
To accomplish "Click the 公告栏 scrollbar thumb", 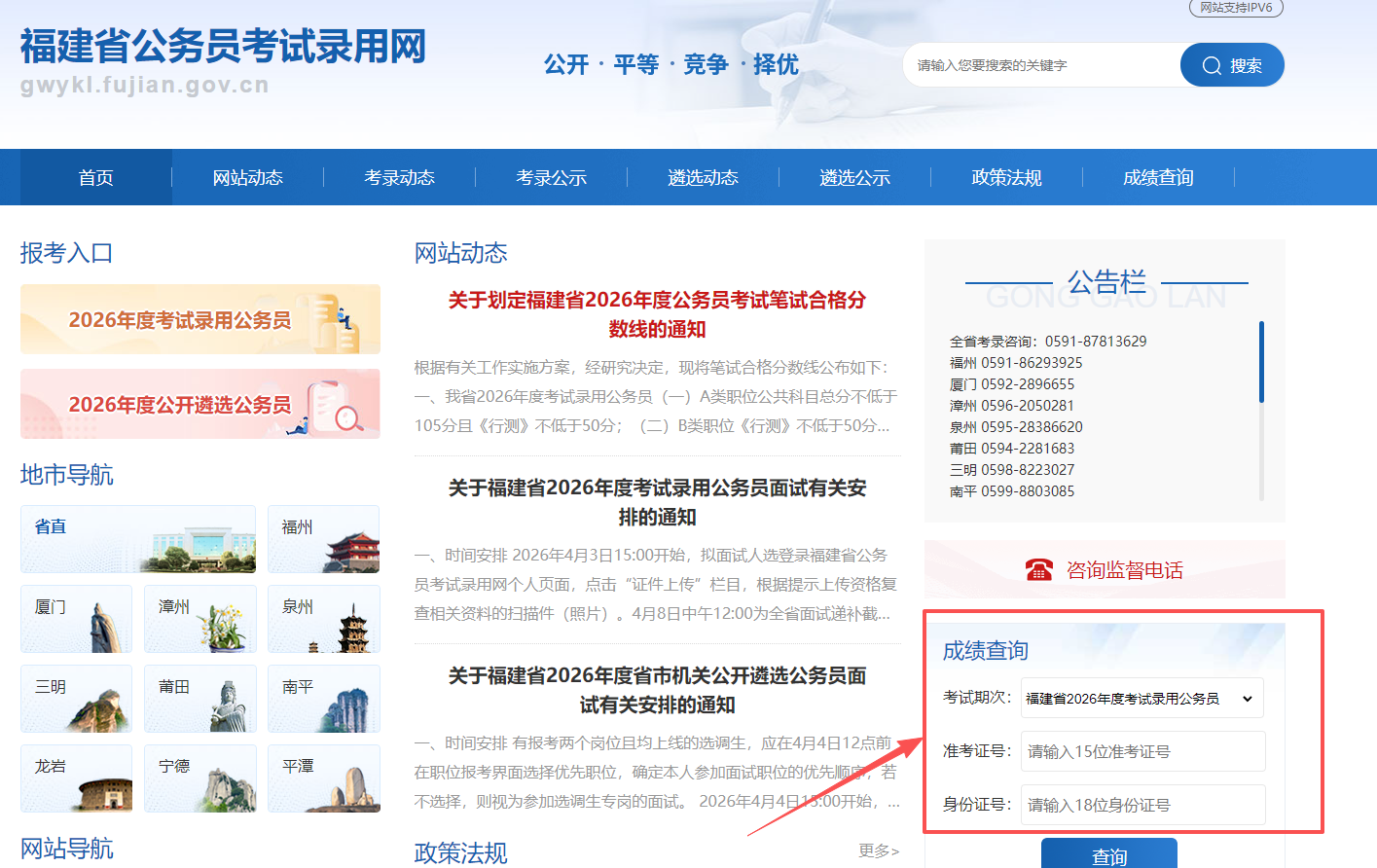I will click(x=1261, y=362).
